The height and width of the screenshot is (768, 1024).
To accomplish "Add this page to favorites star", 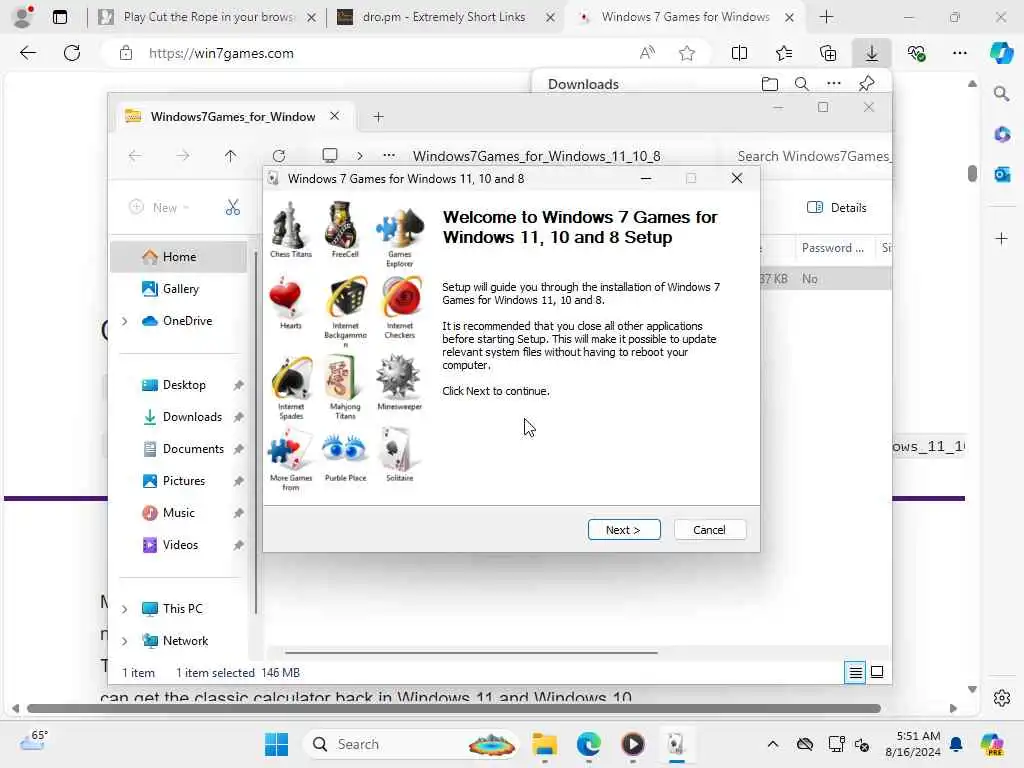I will 686,54.
